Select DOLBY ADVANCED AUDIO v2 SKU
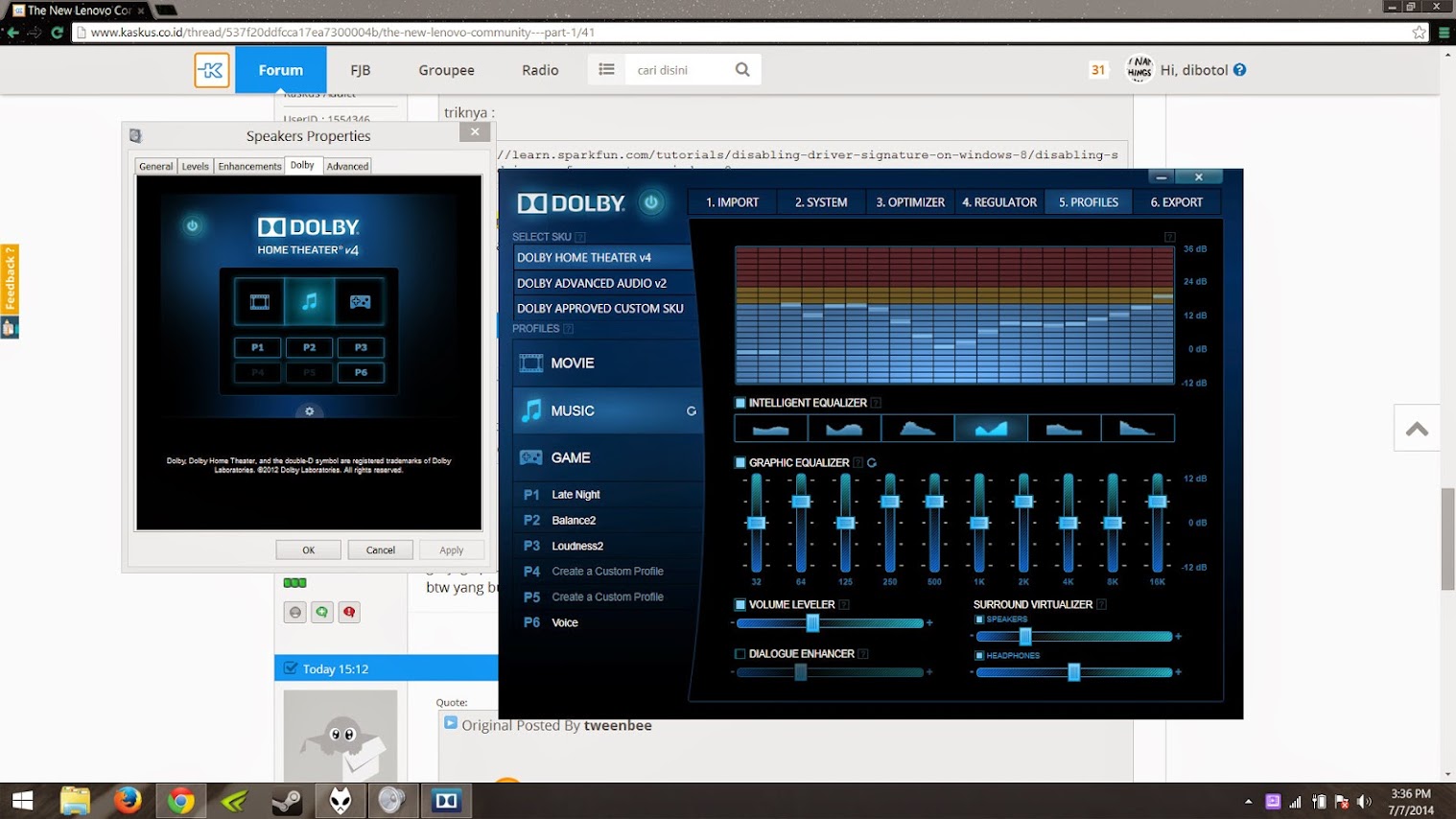The image size is (1456, 819). (x=602, y=283)
